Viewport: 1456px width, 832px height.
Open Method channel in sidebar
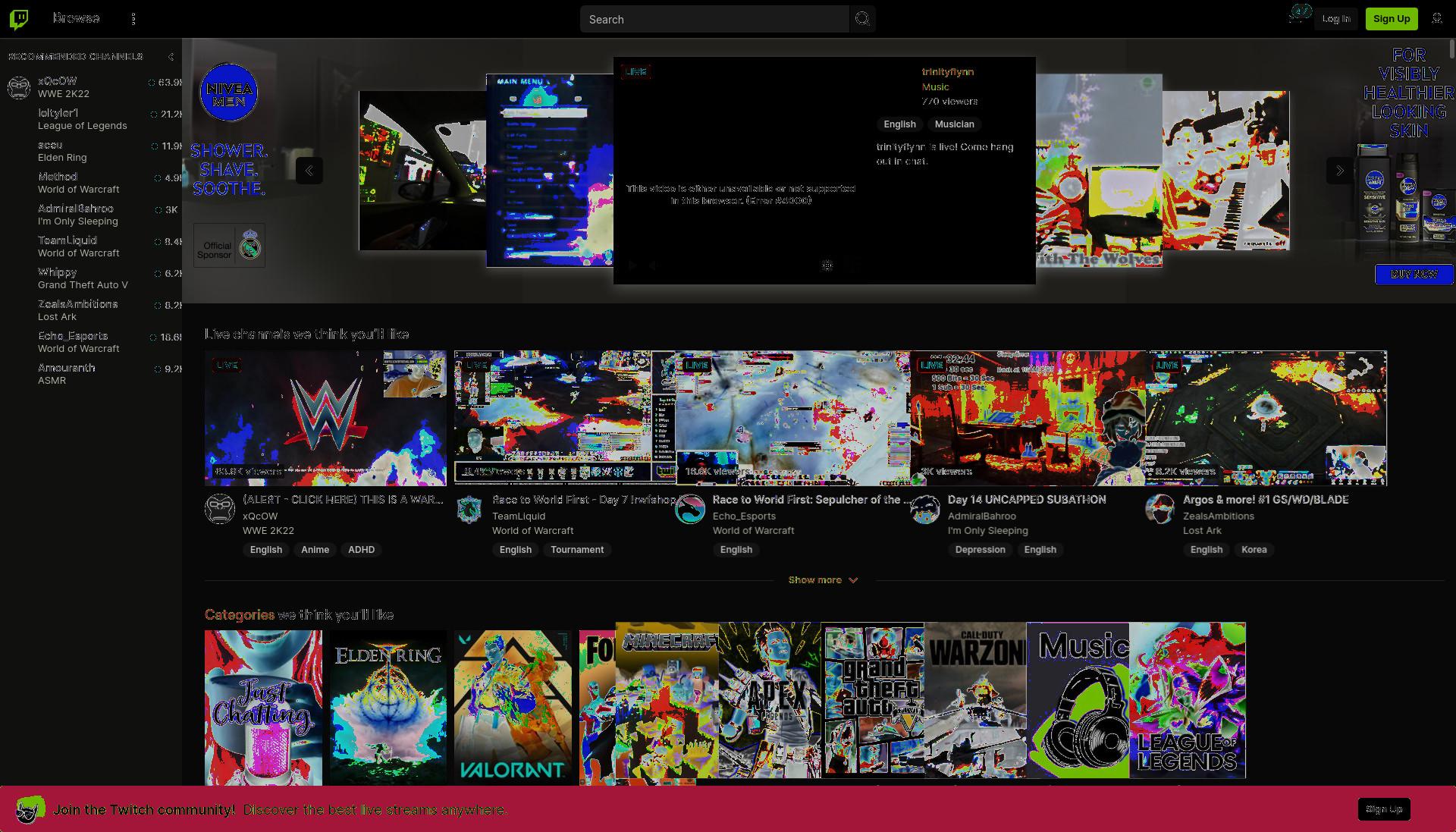(91, 183)
